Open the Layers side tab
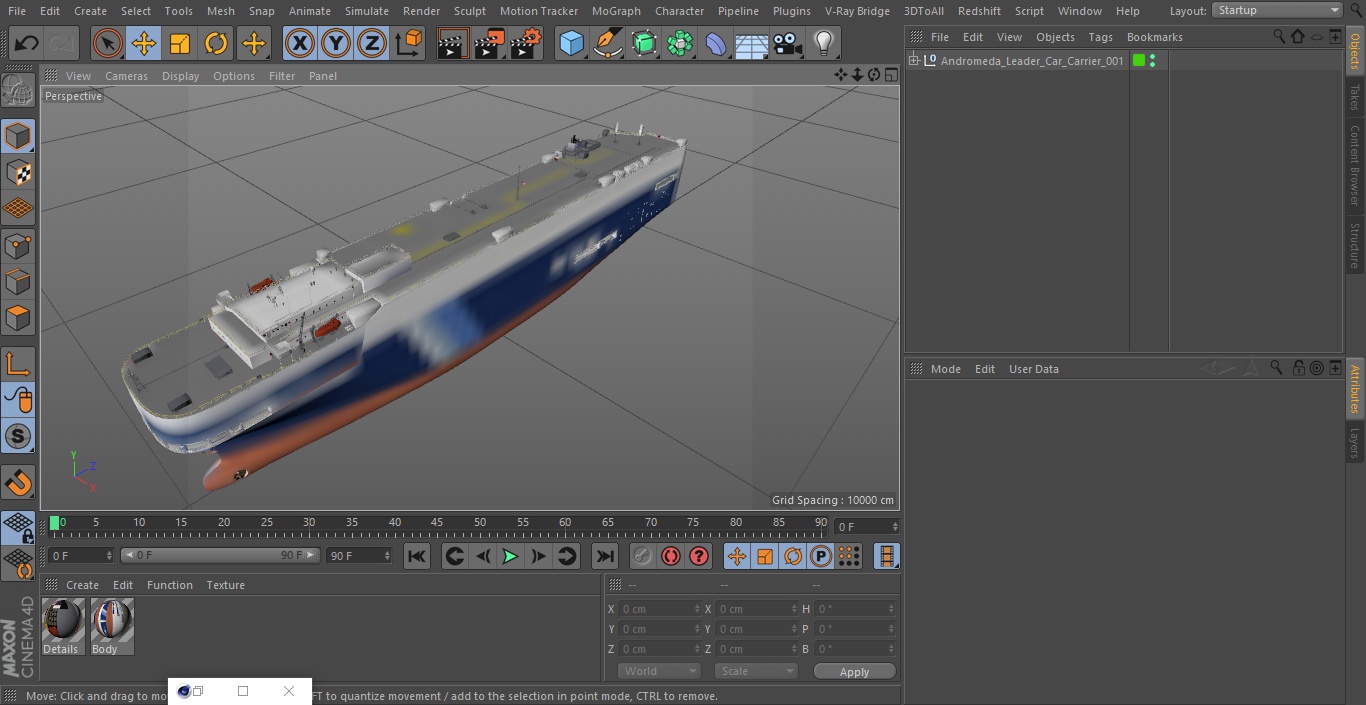The width and height of the screenshot is (1366, 705). (x=1355, y=443)
